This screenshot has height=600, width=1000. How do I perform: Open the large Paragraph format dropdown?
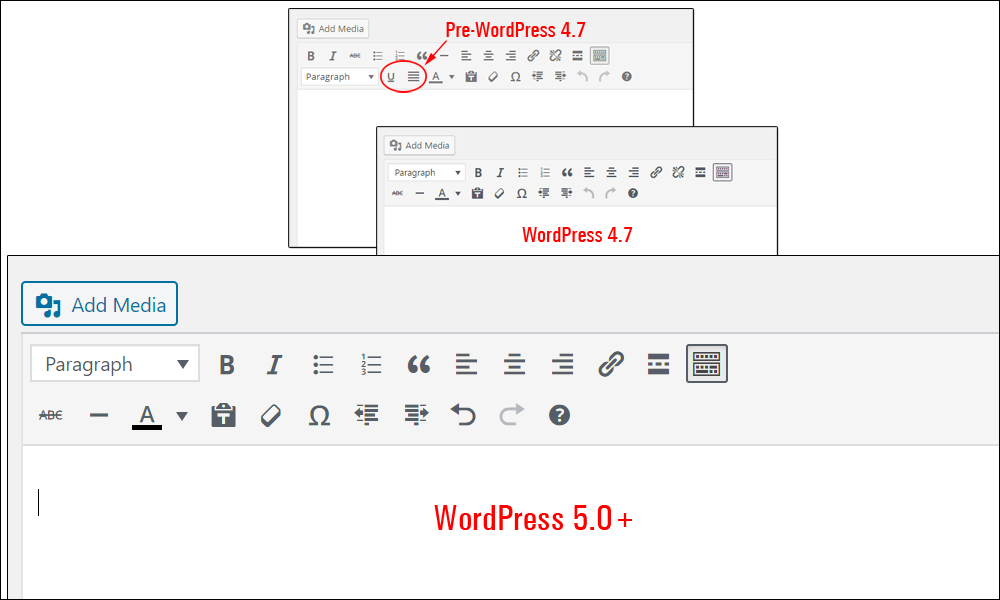[x=115, y=364]
